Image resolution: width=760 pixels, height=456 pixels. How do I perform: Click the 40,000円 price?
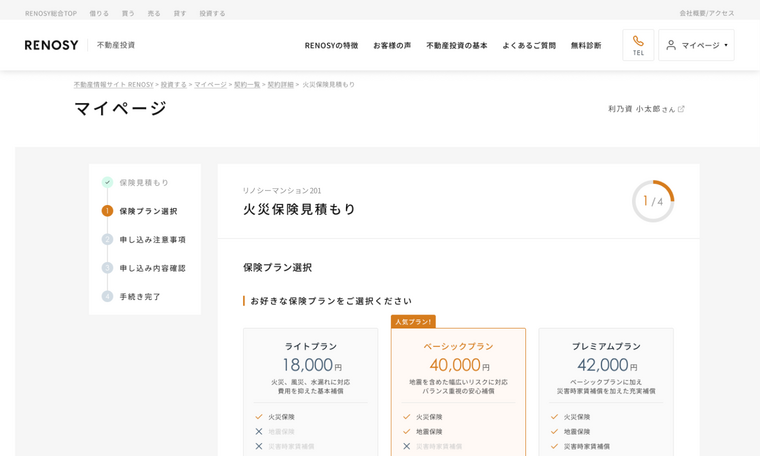(x=459, y=365)
